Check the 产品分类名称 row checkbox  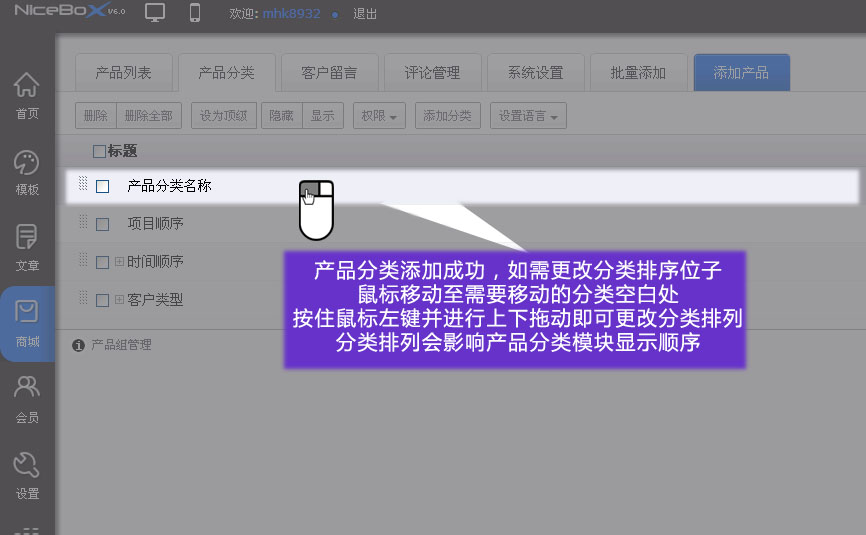click(x=102, y=186)
